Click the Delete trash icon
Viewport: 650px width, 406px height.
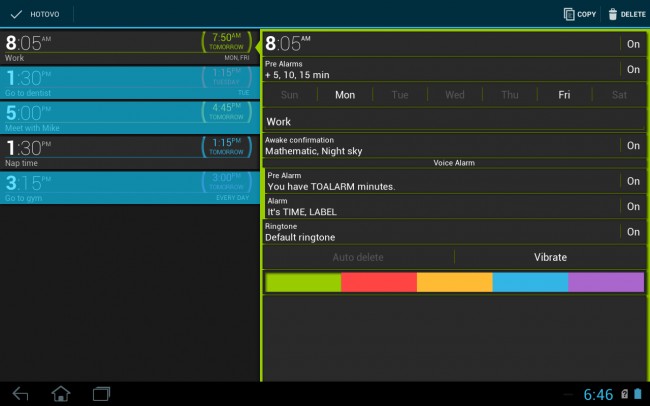613,14
